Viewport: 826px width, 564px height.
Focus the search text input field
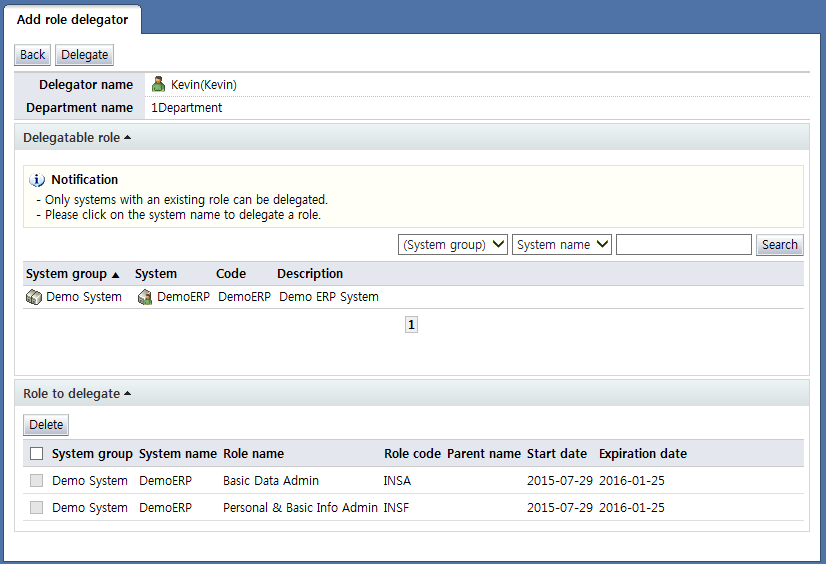(683, 245)
